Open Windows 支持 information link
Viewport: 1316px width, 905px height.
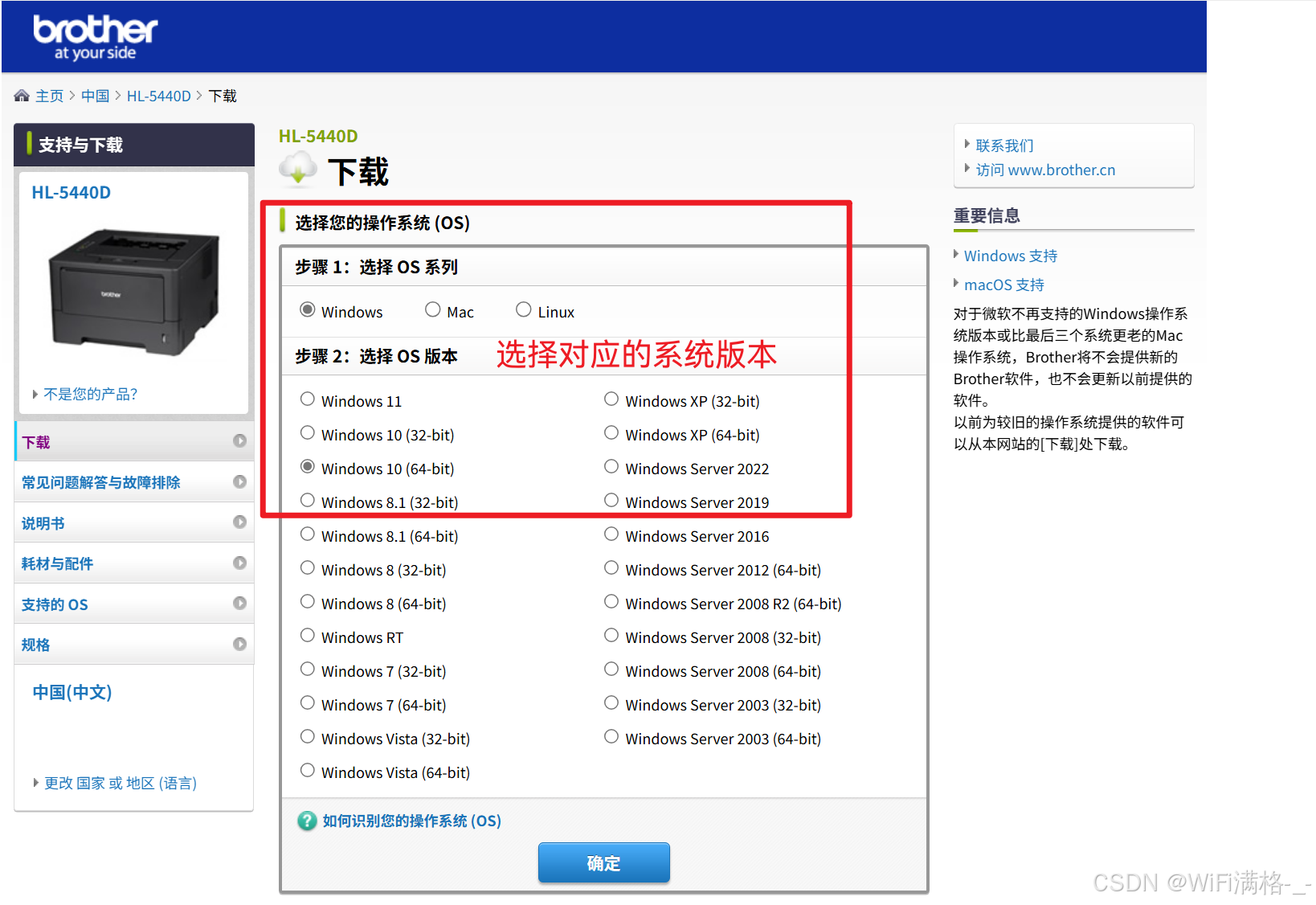coord(1011,256)
